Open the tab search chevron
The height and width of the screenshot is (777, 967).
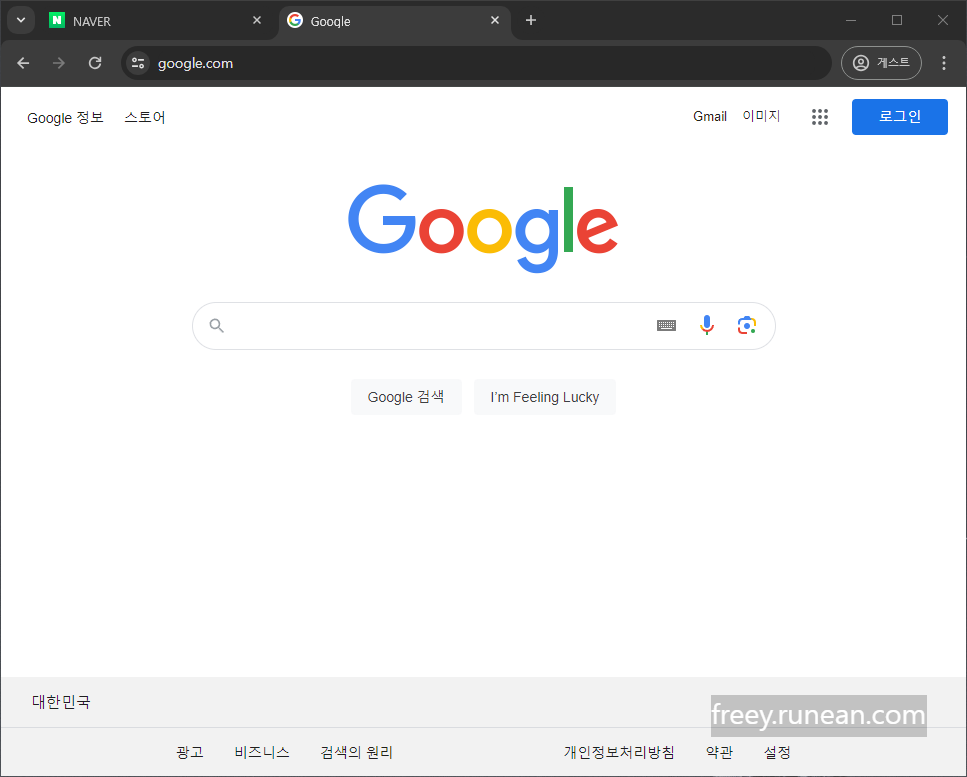20,20
